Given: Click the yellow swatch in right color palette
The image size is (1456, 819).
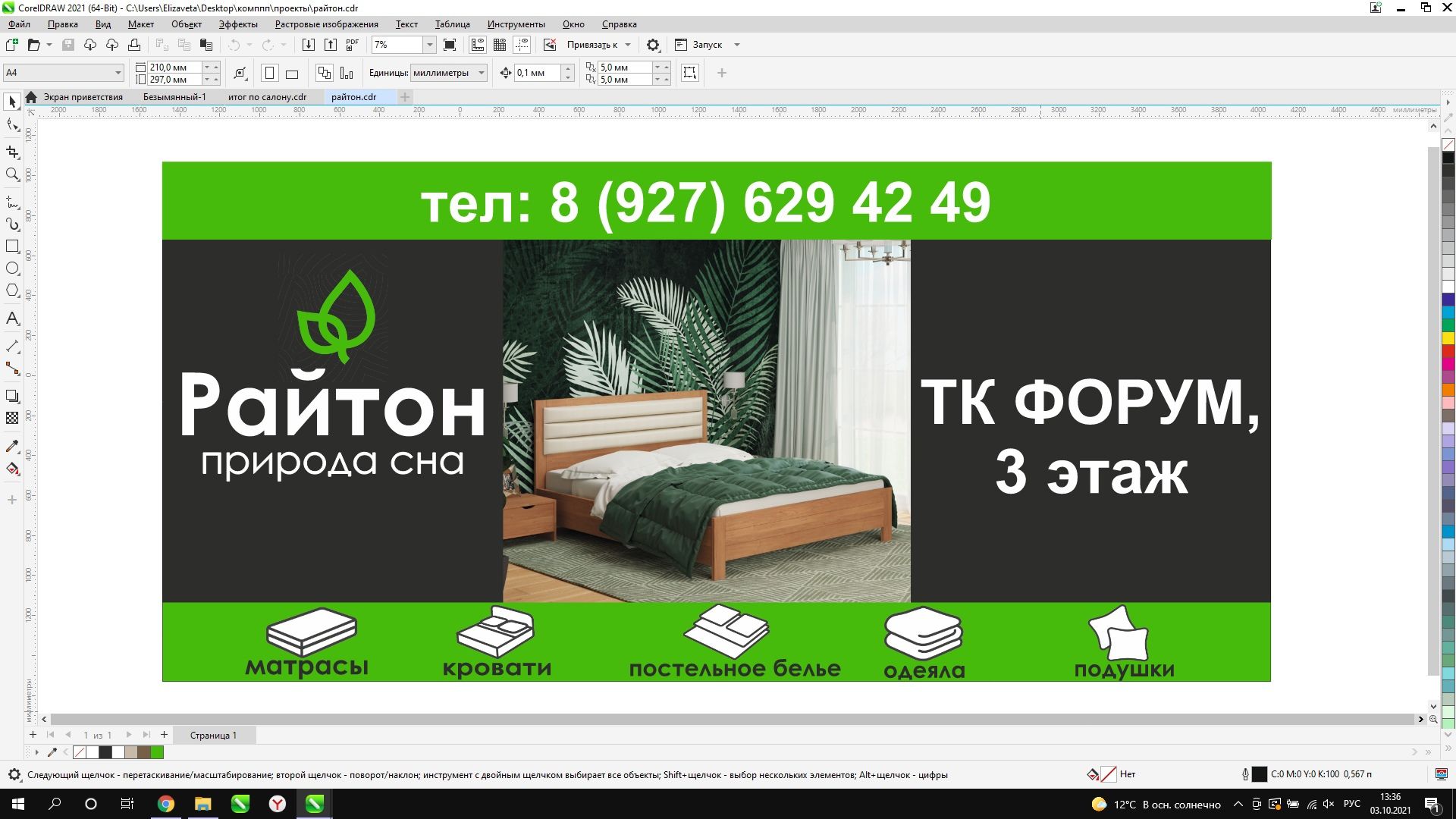Looking at the screenshot, I should pyautogui.click(x=1448, y=338).
